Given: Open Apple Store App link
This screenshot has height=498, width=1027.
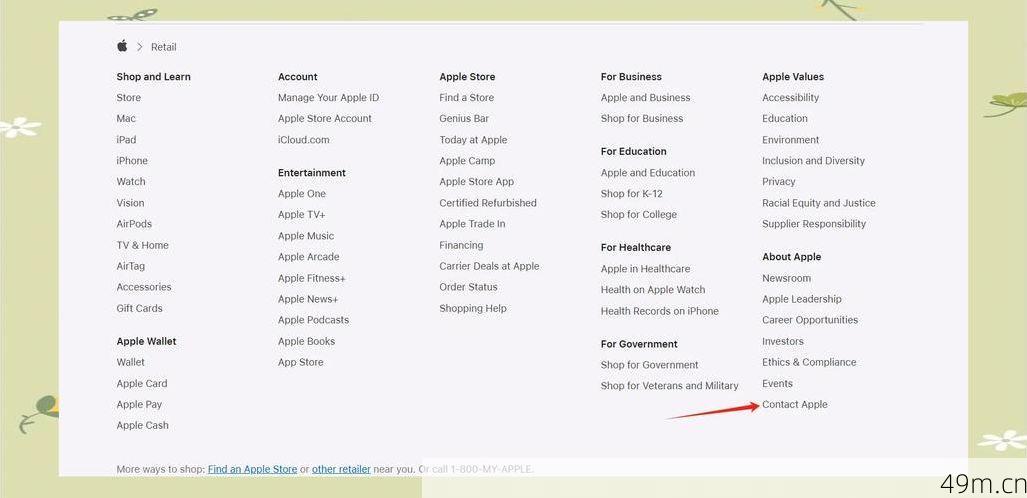Looking at the screenshot, I should click(477, 182).
